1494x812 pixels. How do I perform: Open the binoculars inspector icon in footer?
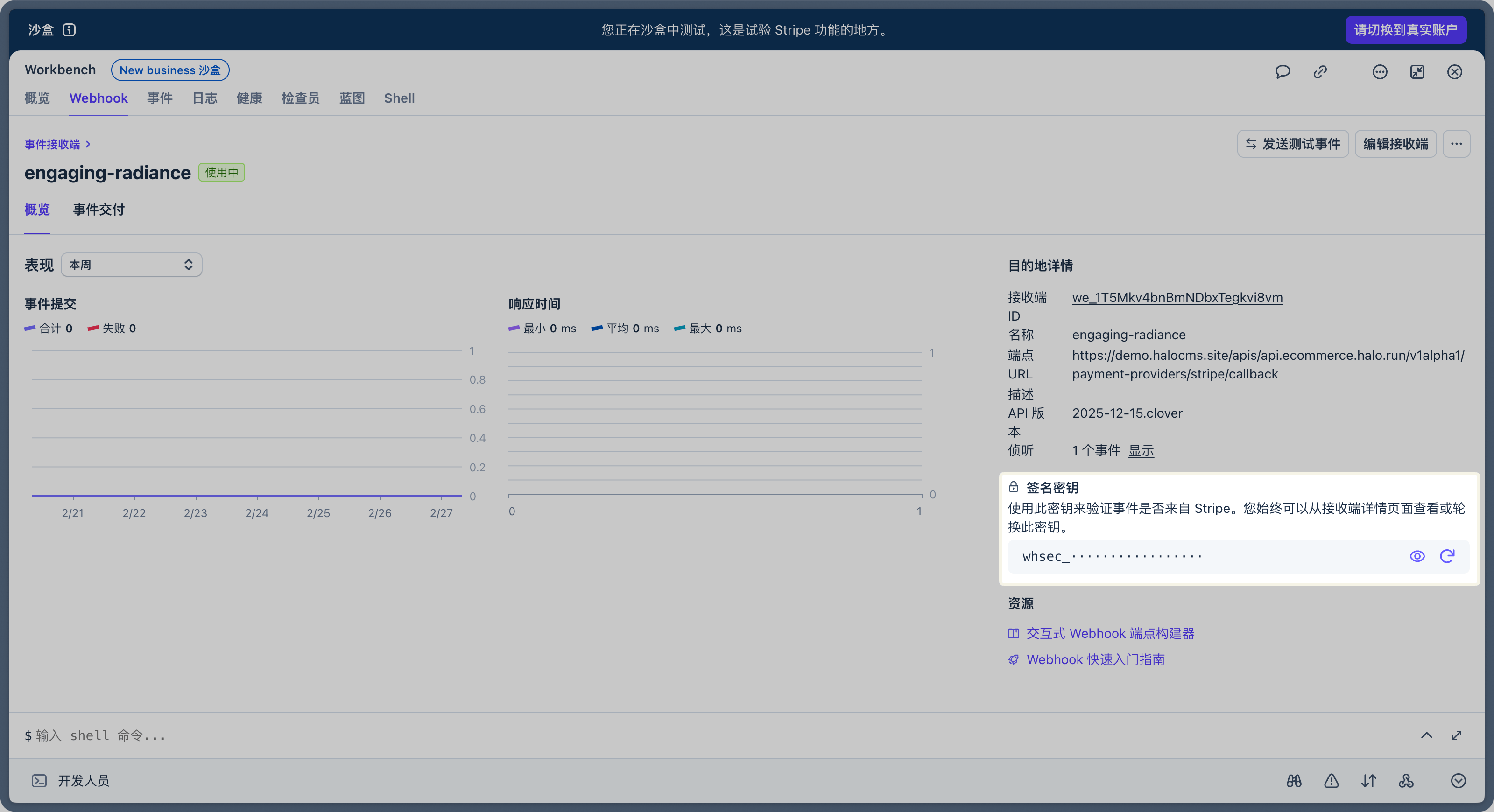point(1294,781)
